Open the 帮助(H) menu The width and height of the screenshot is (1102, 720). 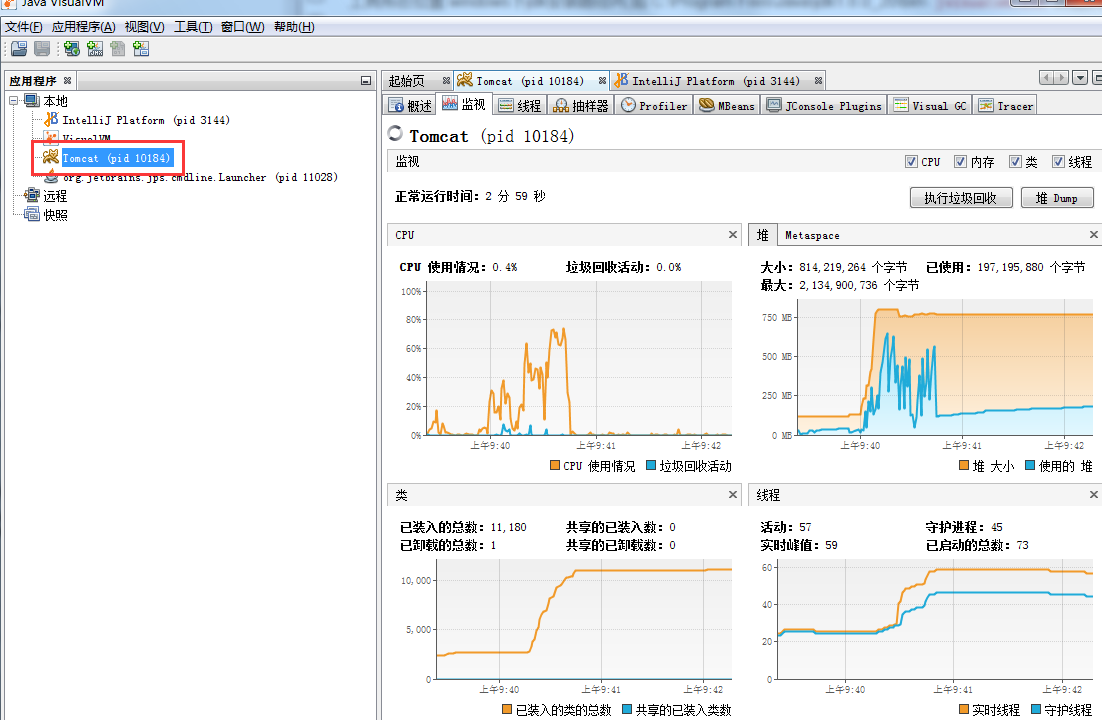tap(294, 27)
